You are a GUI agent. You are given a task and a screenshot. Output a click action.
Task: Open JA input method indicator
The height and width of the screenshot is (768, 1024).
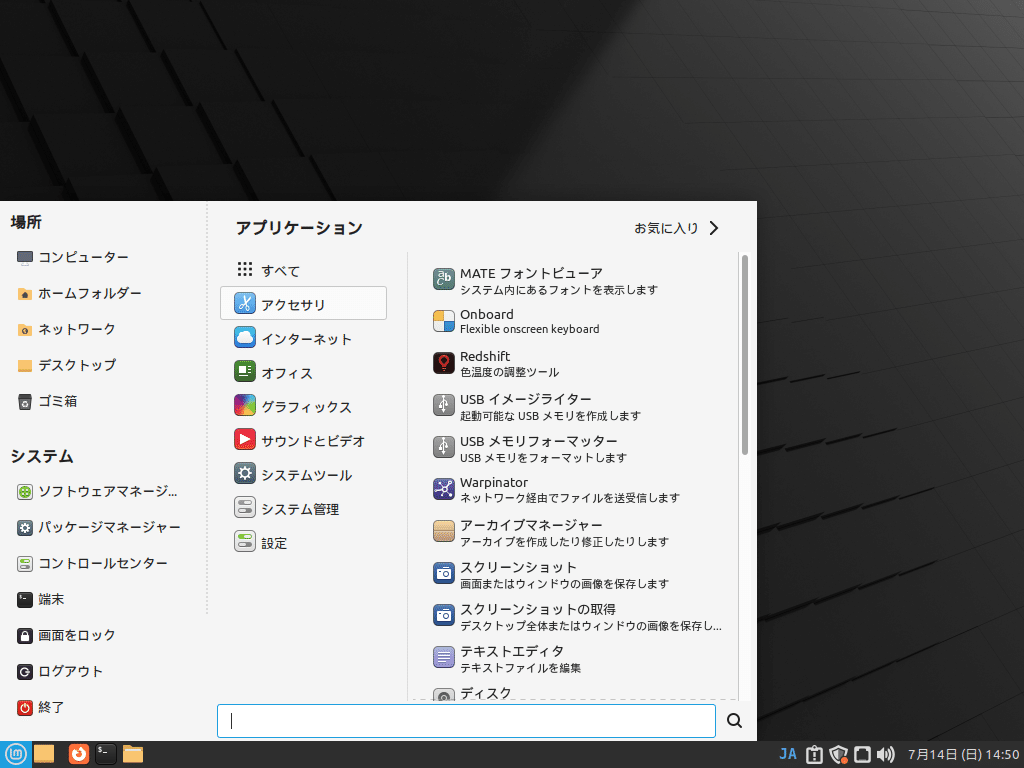point(788,754)
